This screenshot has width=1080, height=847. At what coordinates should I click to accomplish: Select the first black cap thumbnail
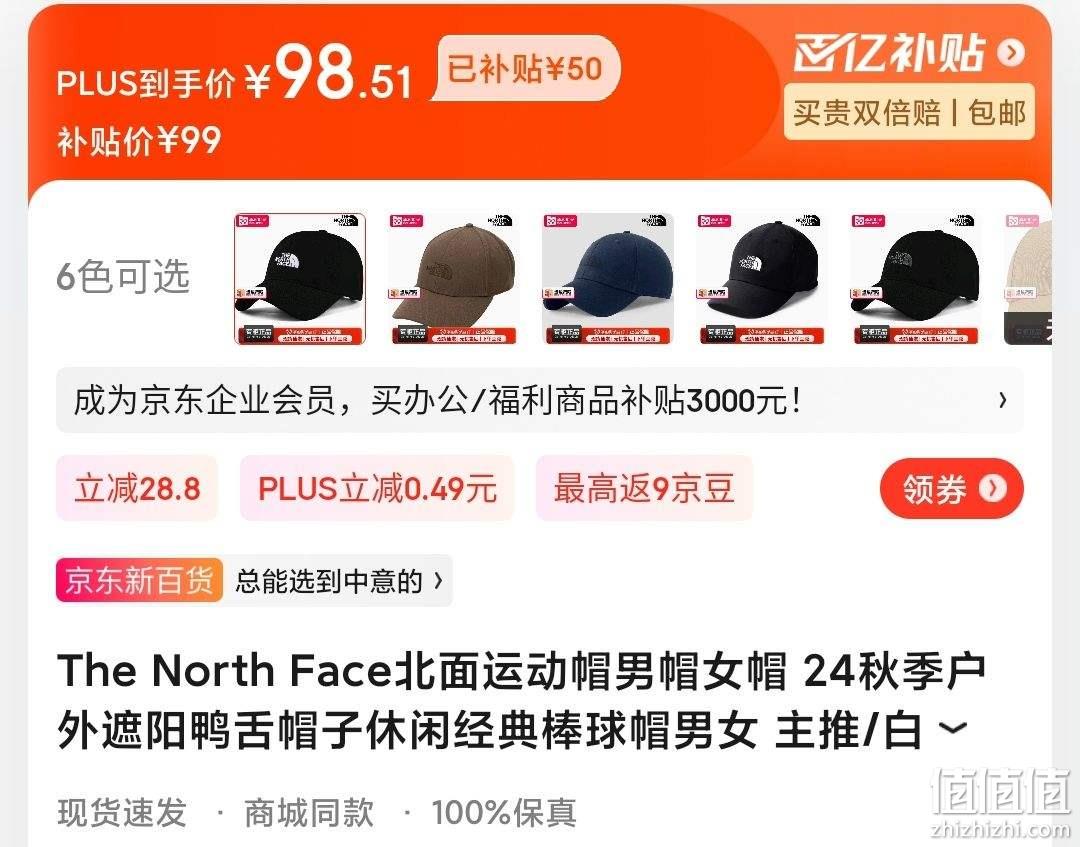click(300, 279)
